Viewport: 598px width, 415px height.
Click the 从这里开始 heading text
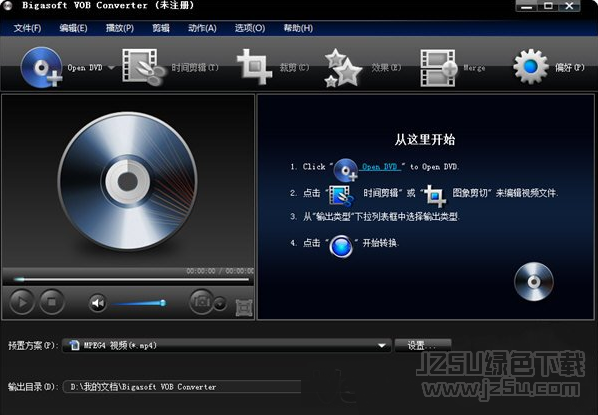[x=424, y=140]
